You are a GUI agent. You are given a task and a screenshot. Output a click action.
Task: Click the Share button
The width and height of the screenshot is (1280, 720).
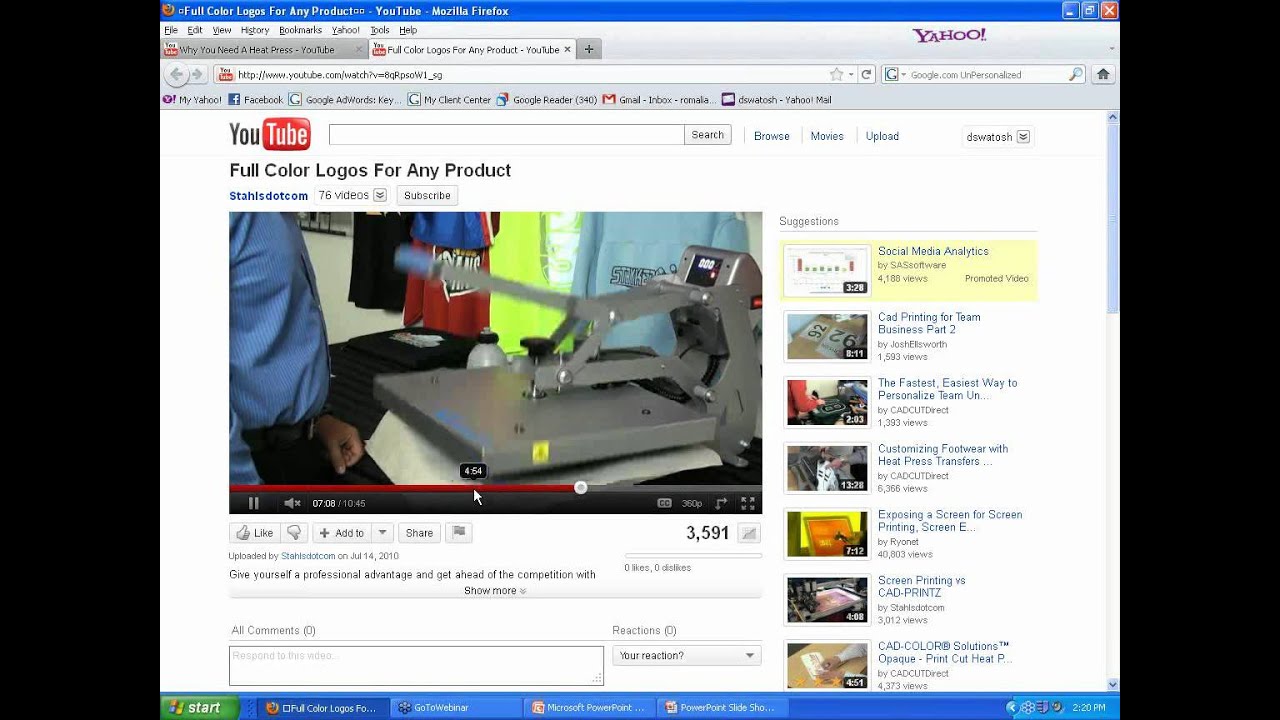(419, 533)
